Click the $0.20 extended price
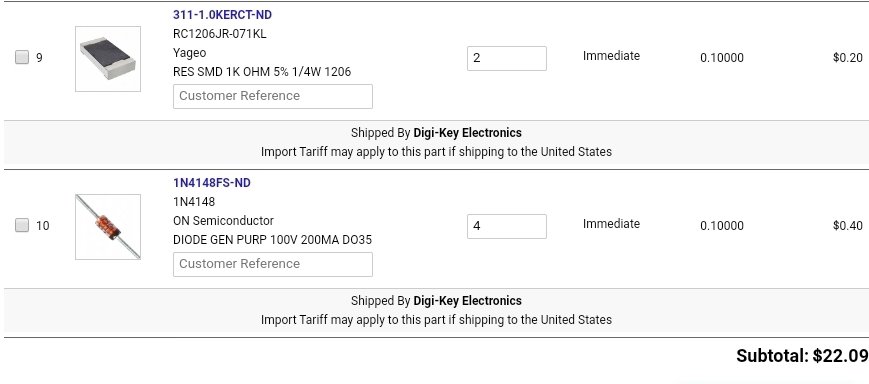Screen dimensions: 869x384 tap(847, 58)
